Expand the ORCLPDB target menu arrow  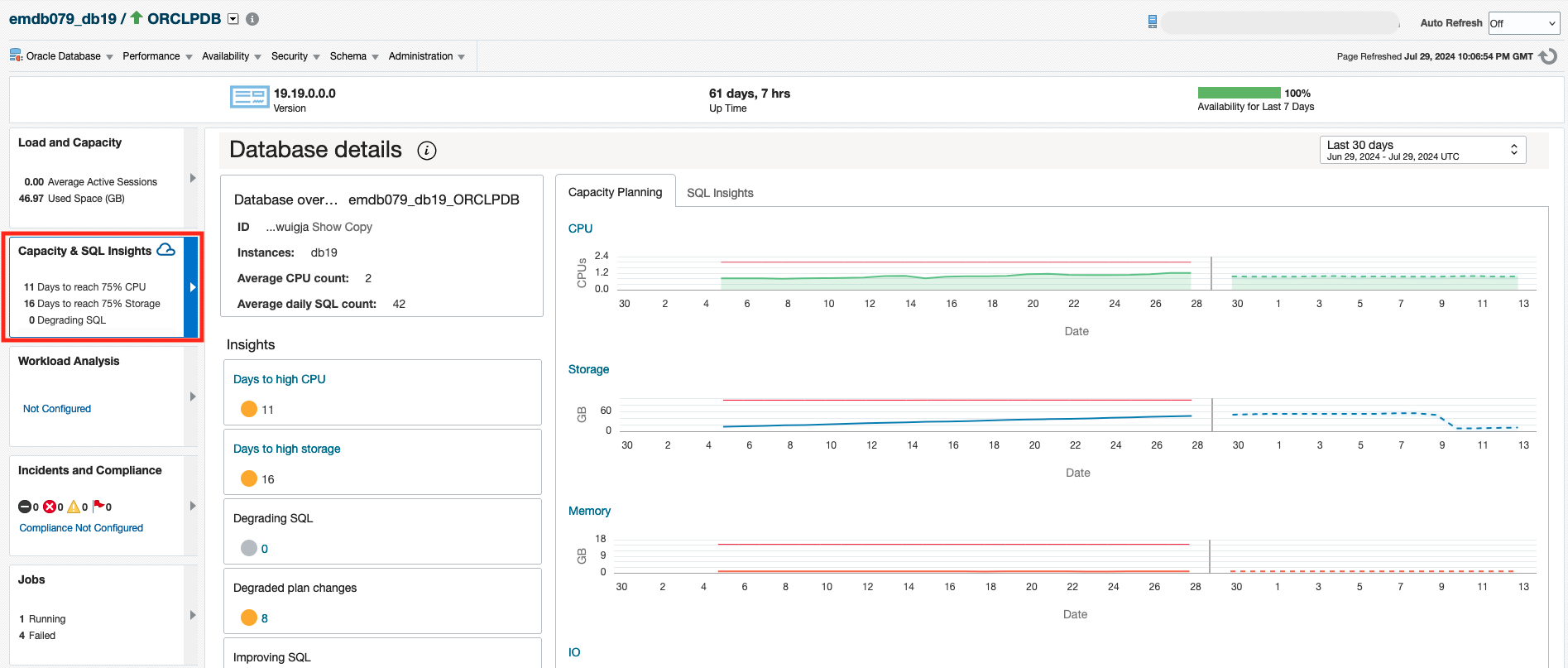[x=233, y=19]
